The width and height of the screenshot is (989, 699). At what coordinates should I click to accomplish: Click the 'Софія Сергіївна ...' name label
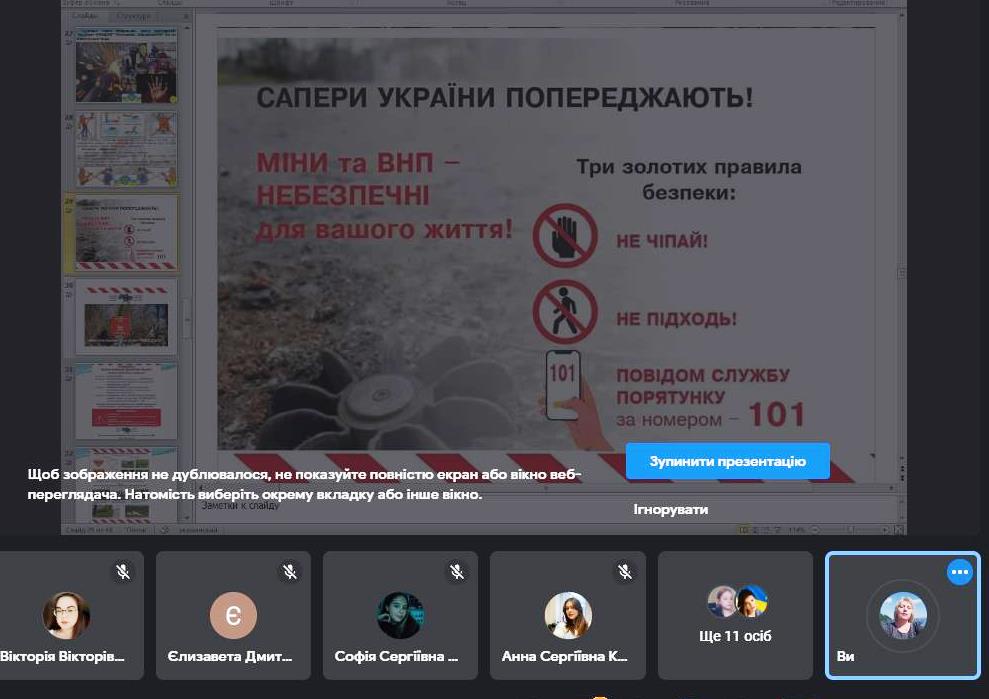click(396, 656)
